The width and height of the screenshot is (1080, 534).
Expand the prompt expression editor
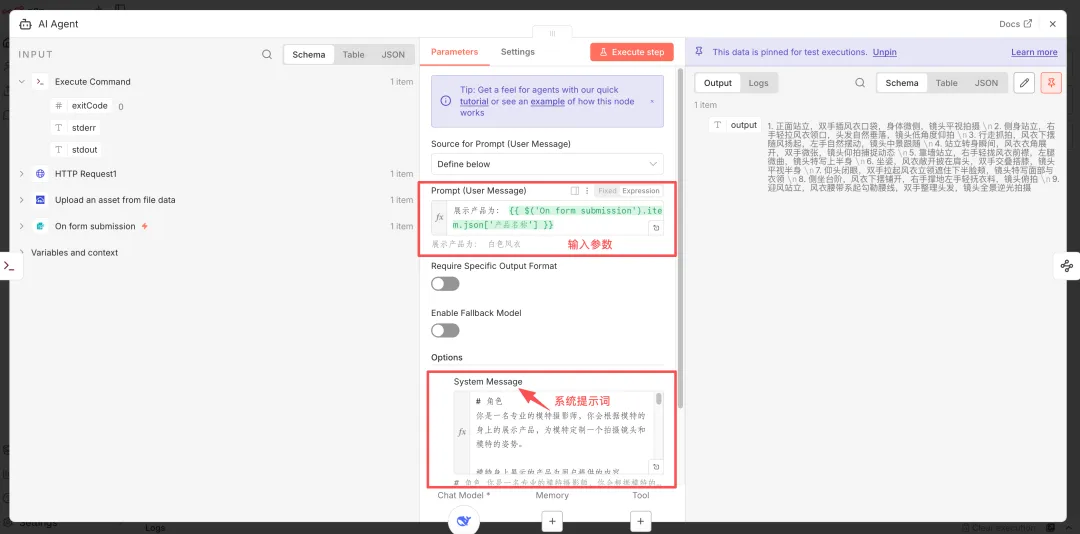[x=656, y=227]
